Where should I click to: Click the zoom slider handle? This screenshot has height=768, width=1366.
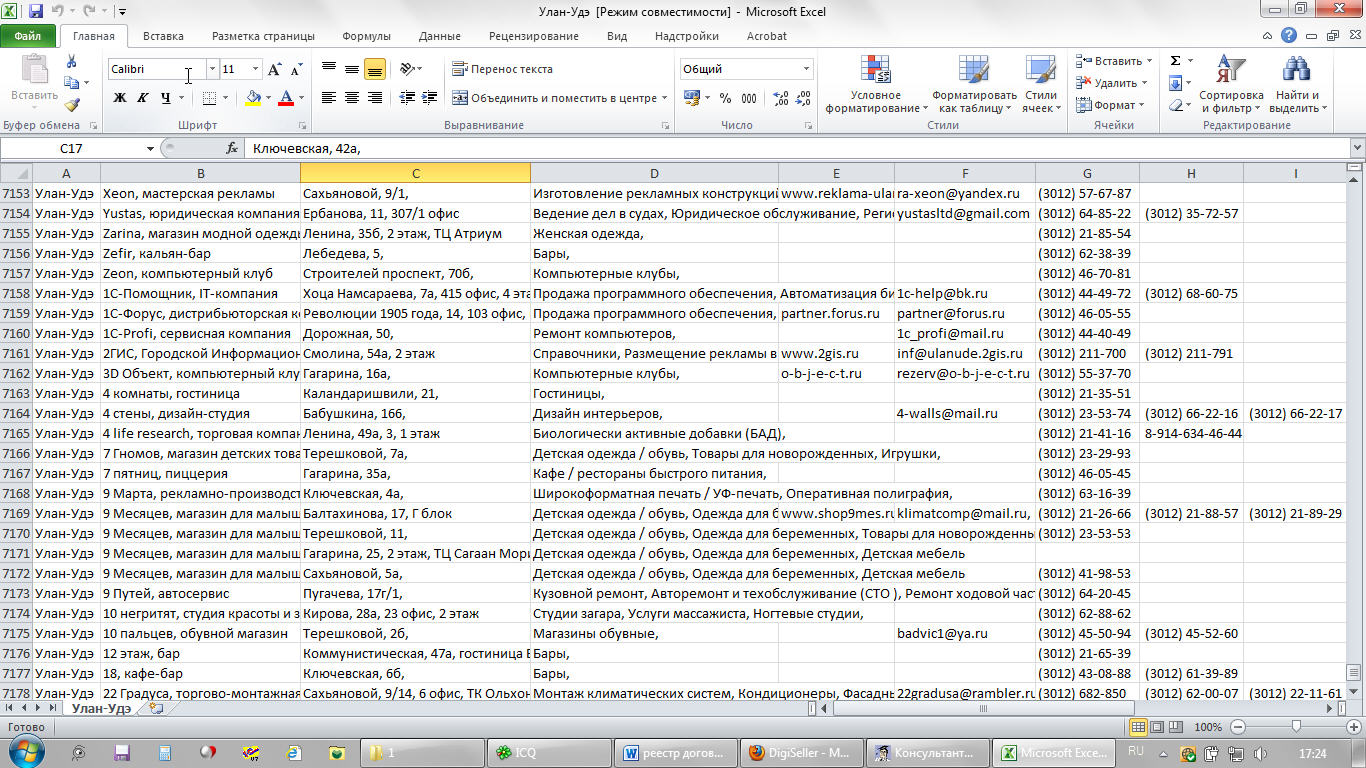coord(1296,727)
